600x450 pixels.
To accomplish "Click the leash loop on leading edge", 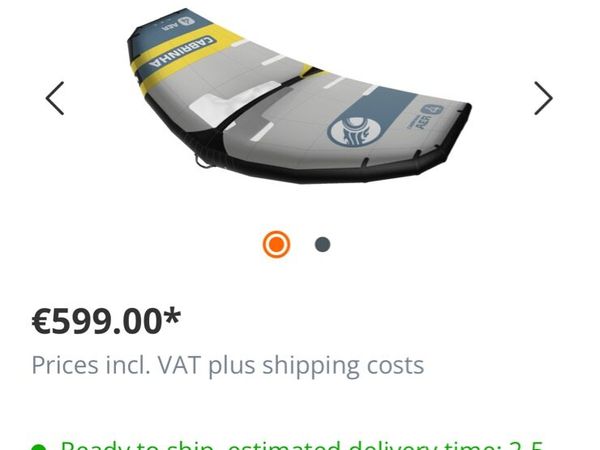I will pyautogui.click(x=202, y=161).
